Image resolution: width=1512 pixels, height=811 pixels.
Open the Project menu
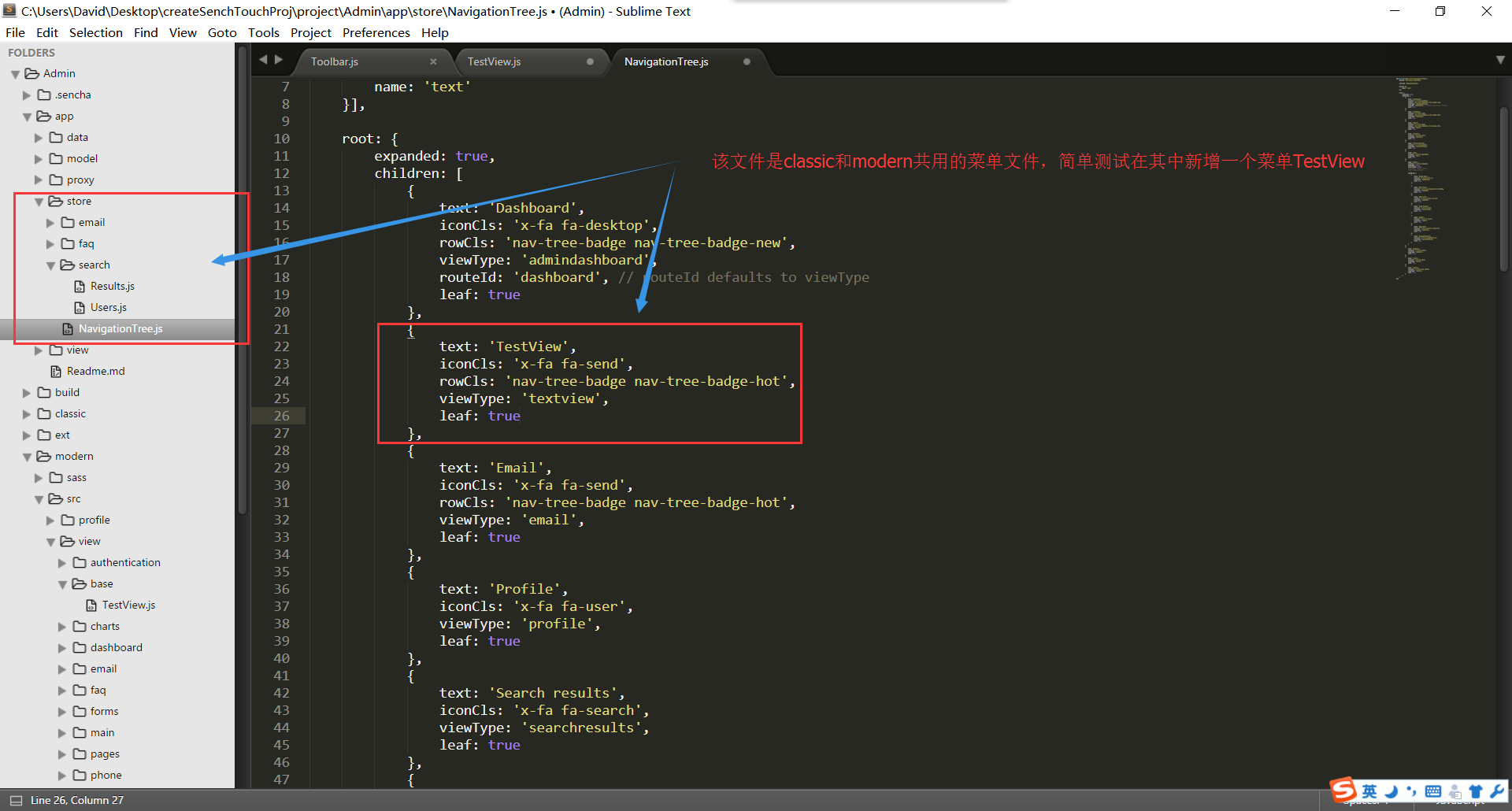point(311,32)
